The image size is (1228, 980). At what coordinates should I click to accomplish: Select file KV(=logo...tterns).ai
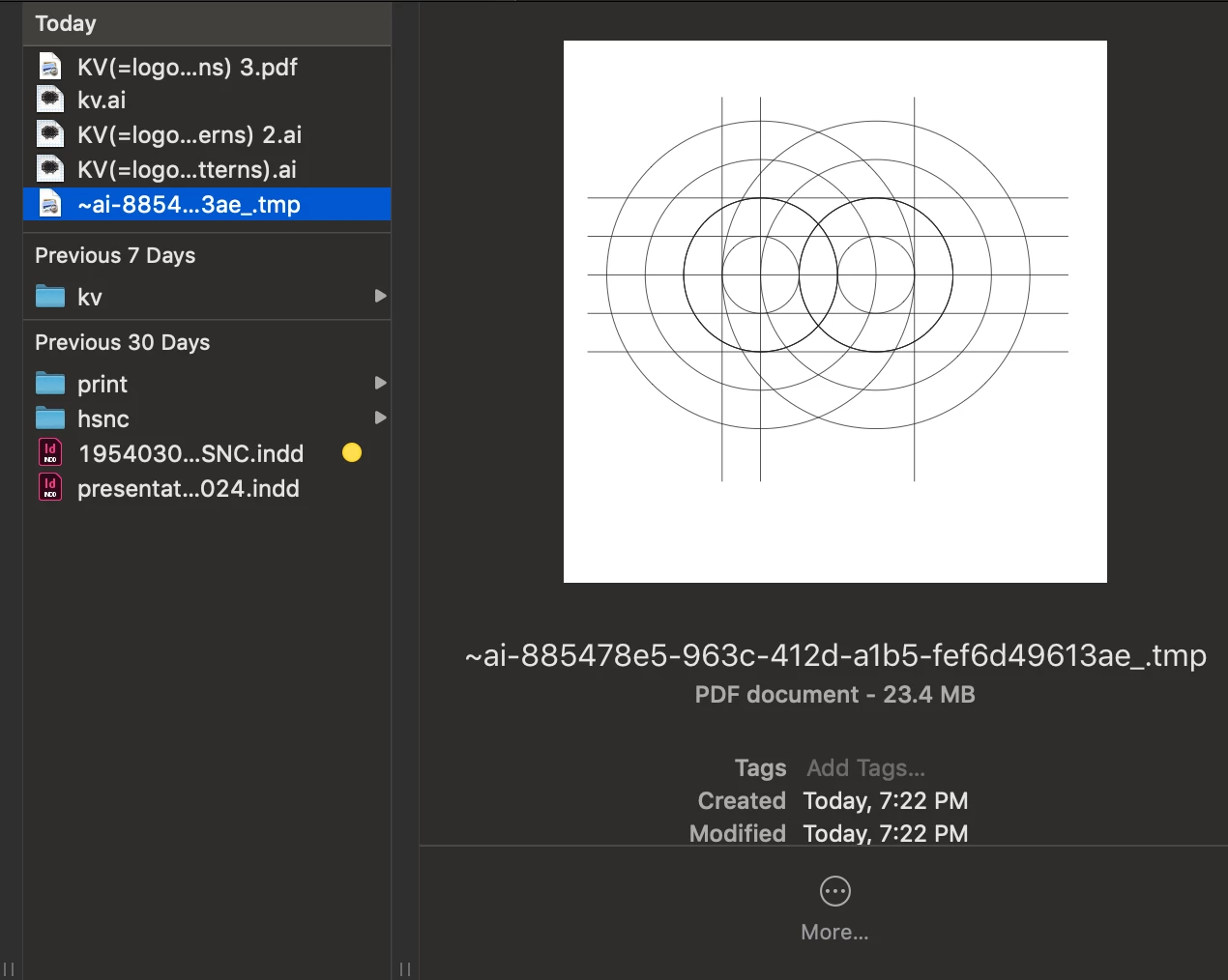click(188, 169)
